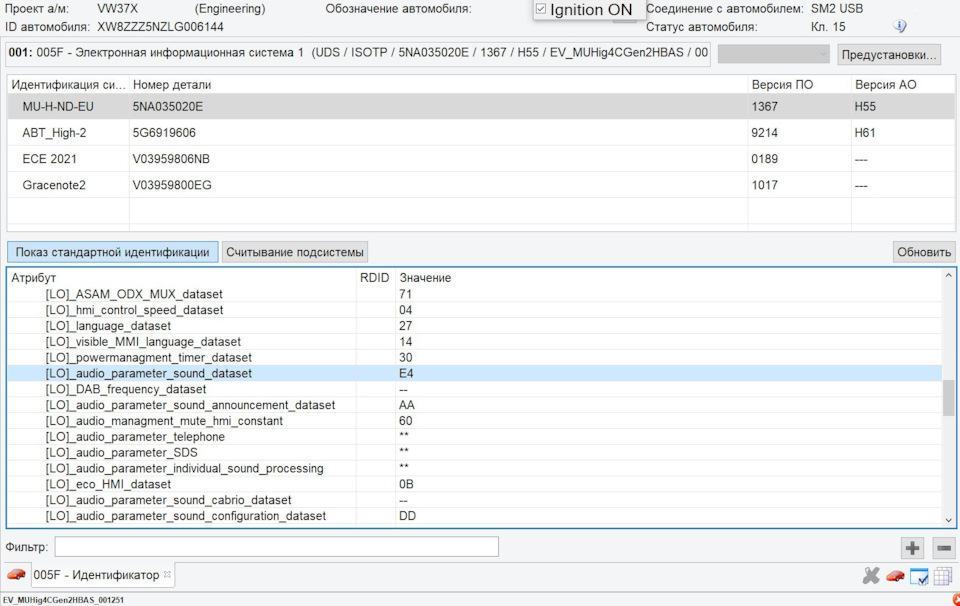Select [LO]_audio_managment_mute_hmi_constant row

pos(474,421)
